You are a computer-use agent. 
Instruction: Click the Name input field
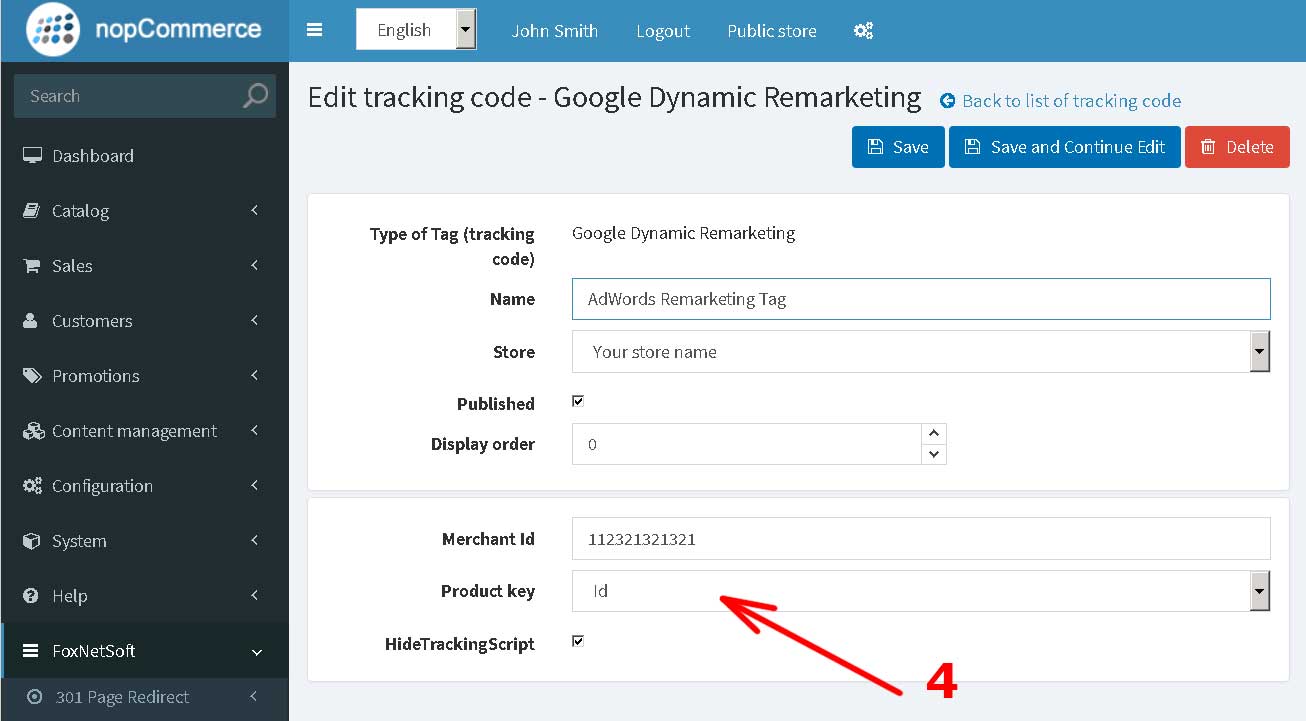tap(921, 299)
